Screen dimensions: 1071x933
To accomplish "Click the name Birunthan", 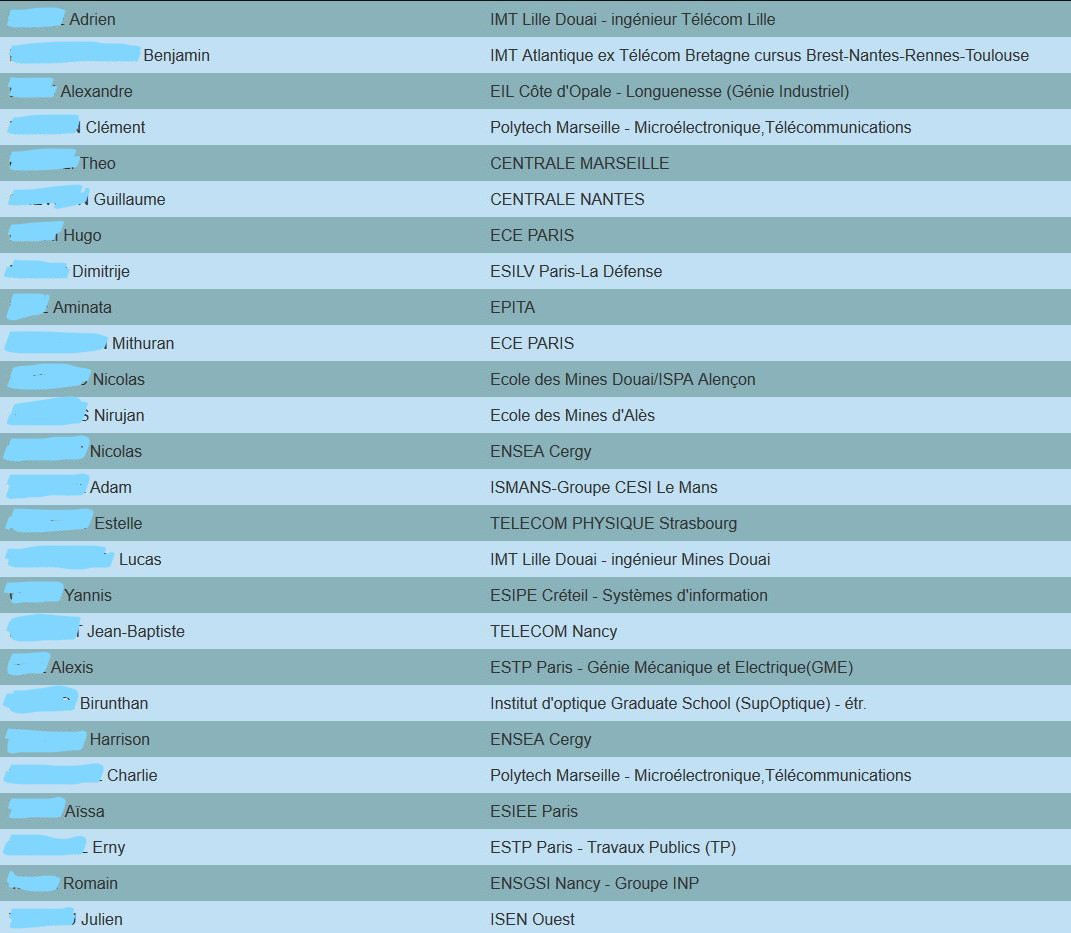I will coord(114,704).
